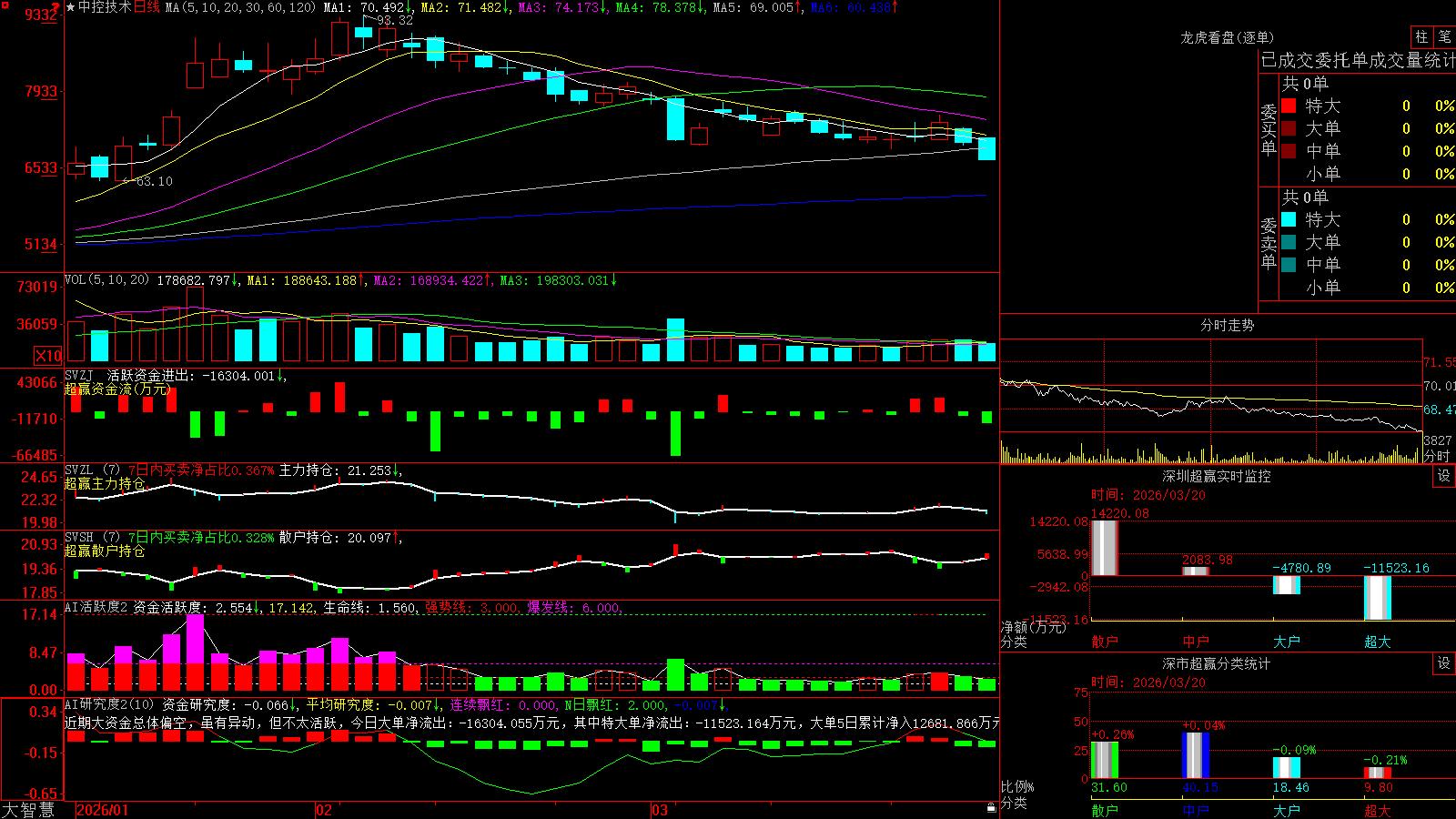Switch 龙虎看盘 to 笔 view
The image size is (1456, 819).
pos(1445,36)
